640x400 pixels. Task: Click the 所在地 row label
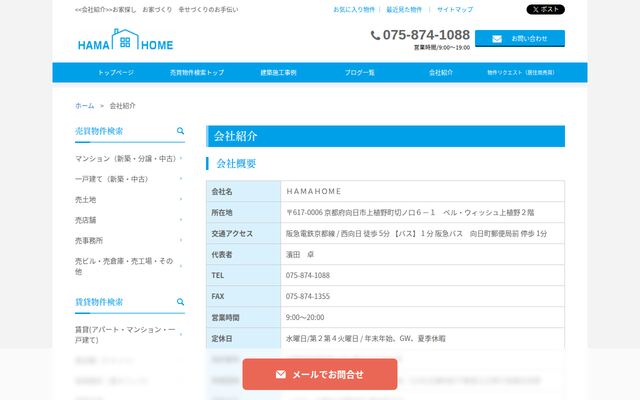point(222,212)
